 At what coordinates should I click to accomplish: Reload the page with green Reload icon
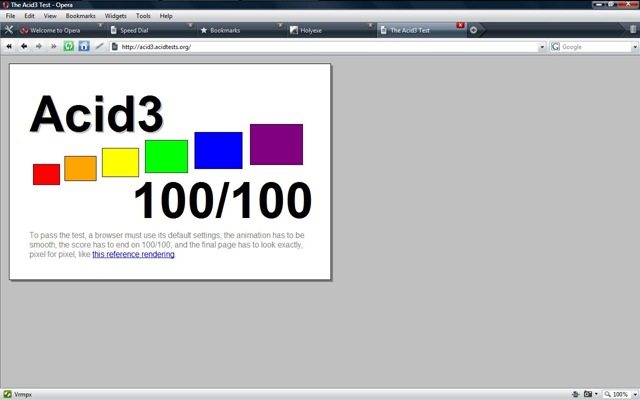[69, 46]
